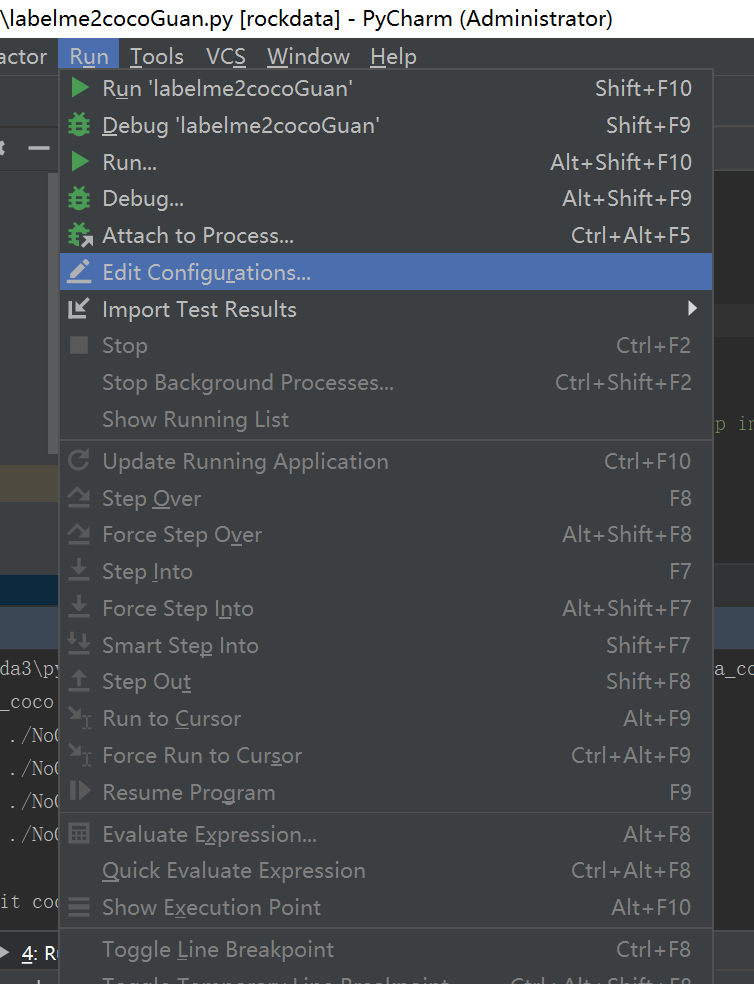Click the generic Run... play icon

(x=79, y=162)
